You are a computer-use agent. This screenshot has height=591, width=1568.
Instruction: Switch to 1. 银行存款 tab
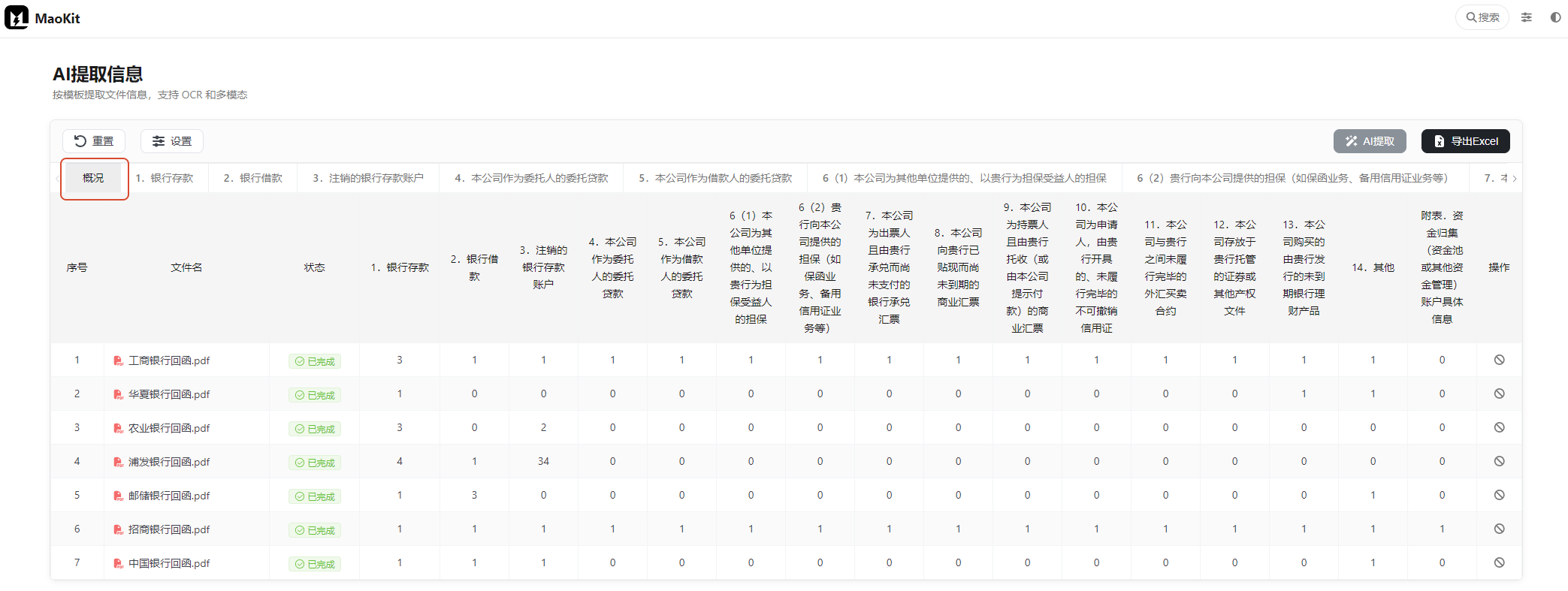coord(165,178)
